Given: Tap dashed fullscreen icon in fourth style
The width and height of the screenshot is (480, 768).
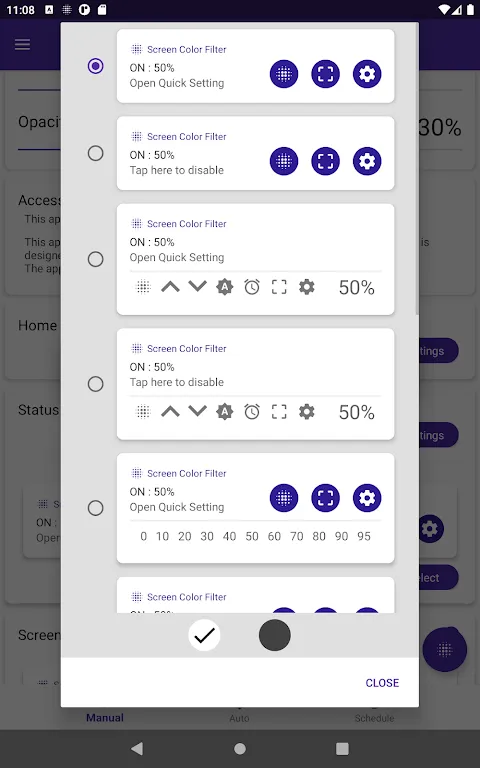Looking at the screenshot, I should [x=279, y=412].
